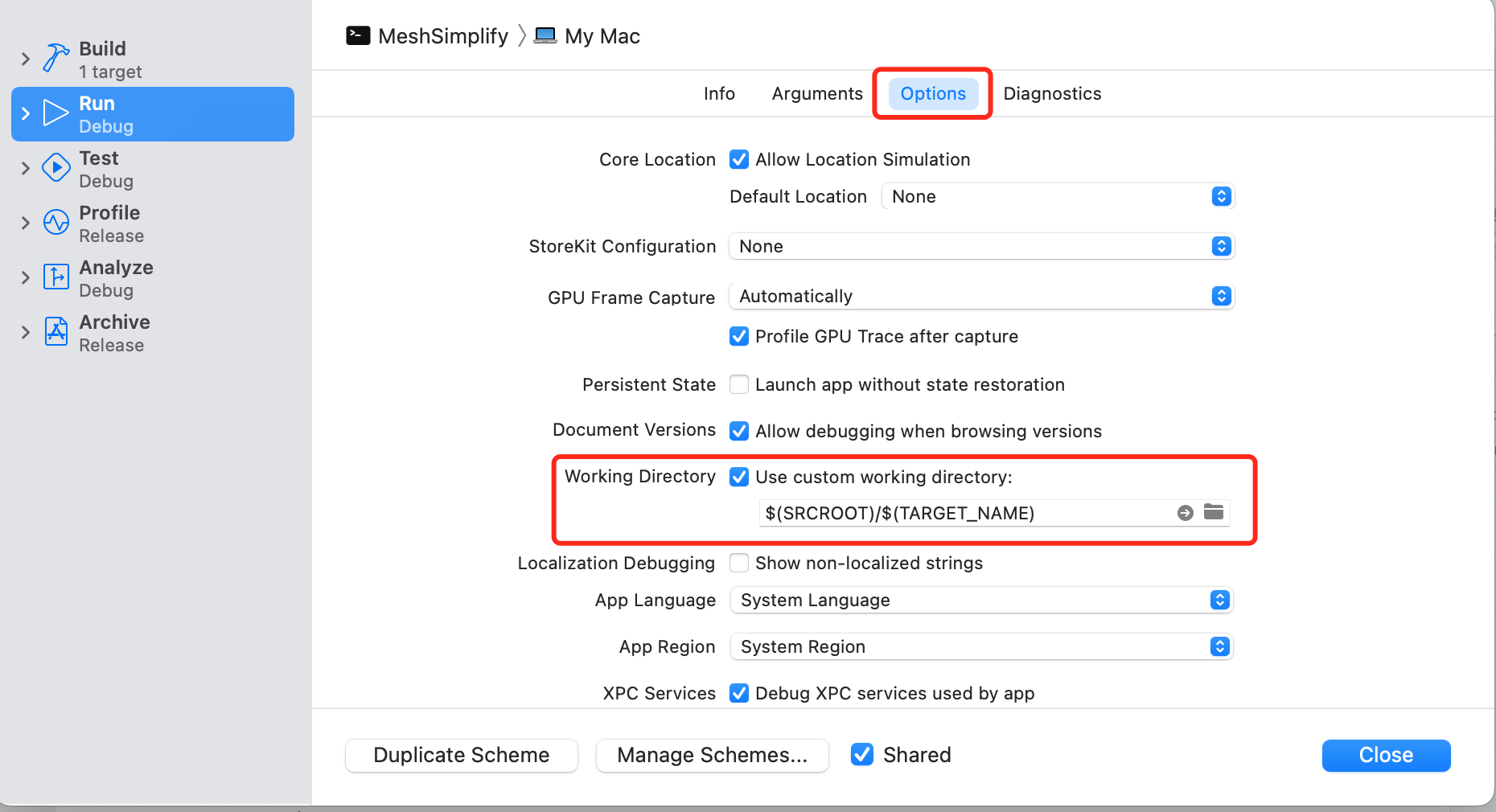
Task: Click the Analyze scheme icon
Action: pos(55,277)
